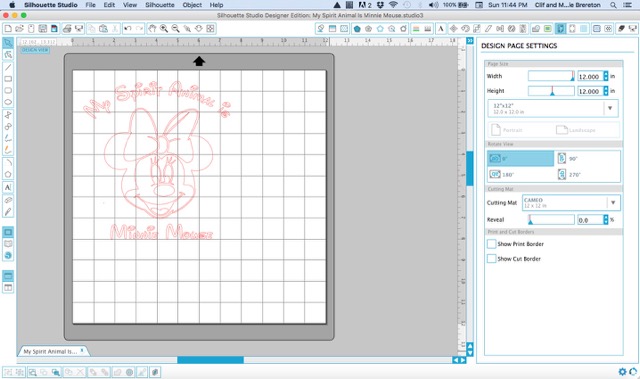Open the Object menu

(x=192, y=5)
